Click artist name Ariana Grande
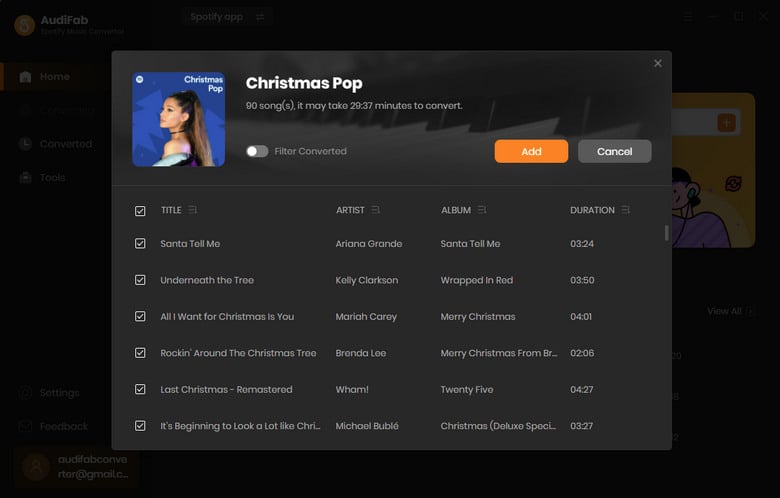The width and height of the screenshot is (780, 498). pyautogui.click(x=369, y=244)
